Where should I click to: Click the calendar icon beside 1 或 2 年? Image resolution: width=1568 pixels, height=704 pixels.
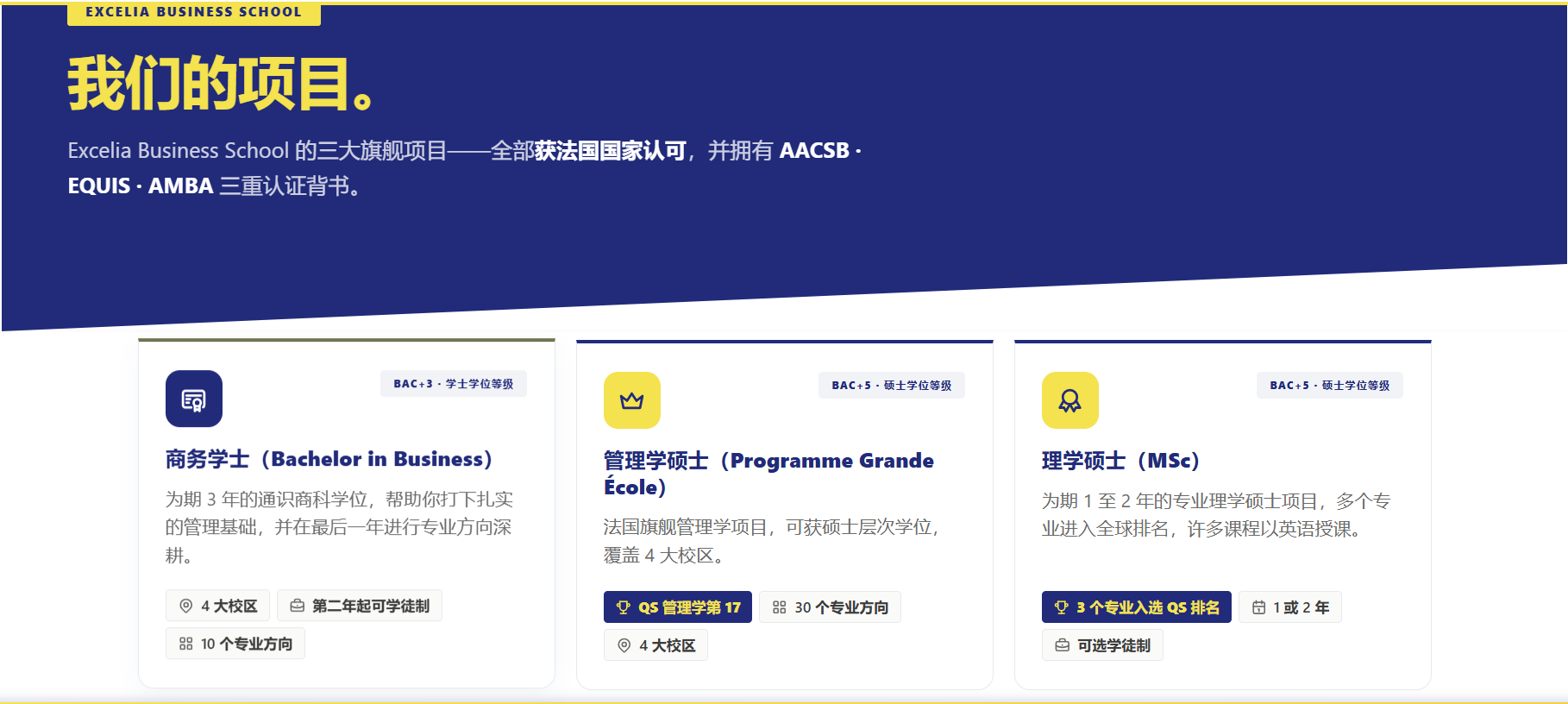click(x=1258, y=607)
